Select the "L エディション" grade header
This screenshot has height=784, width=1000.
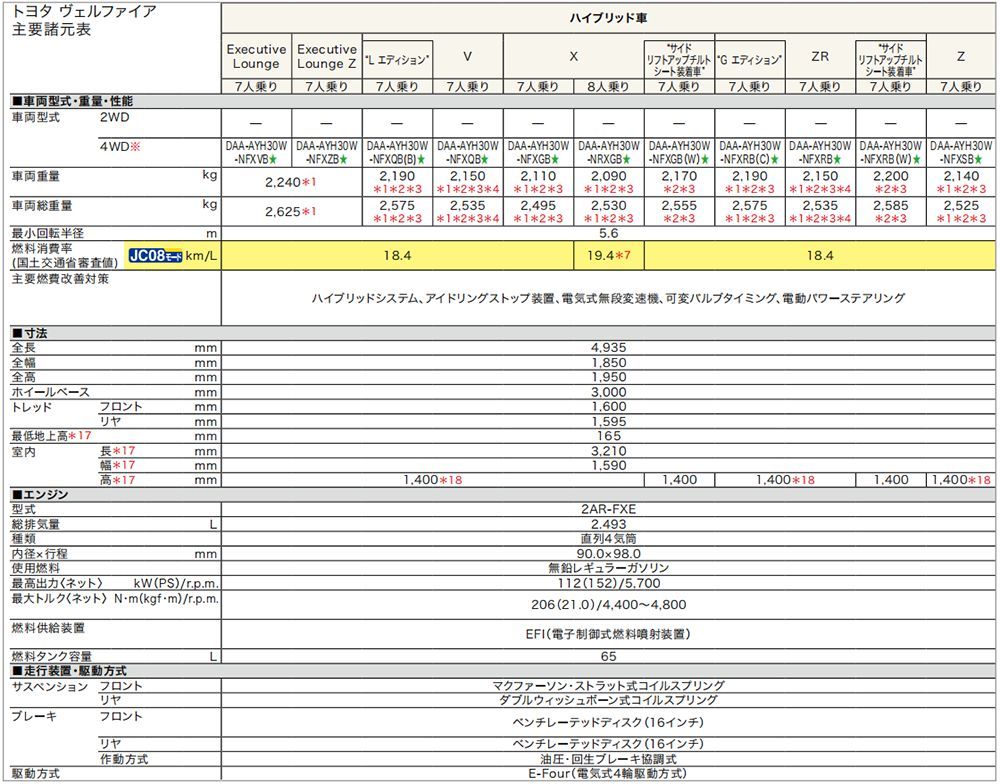click(397, 60)
